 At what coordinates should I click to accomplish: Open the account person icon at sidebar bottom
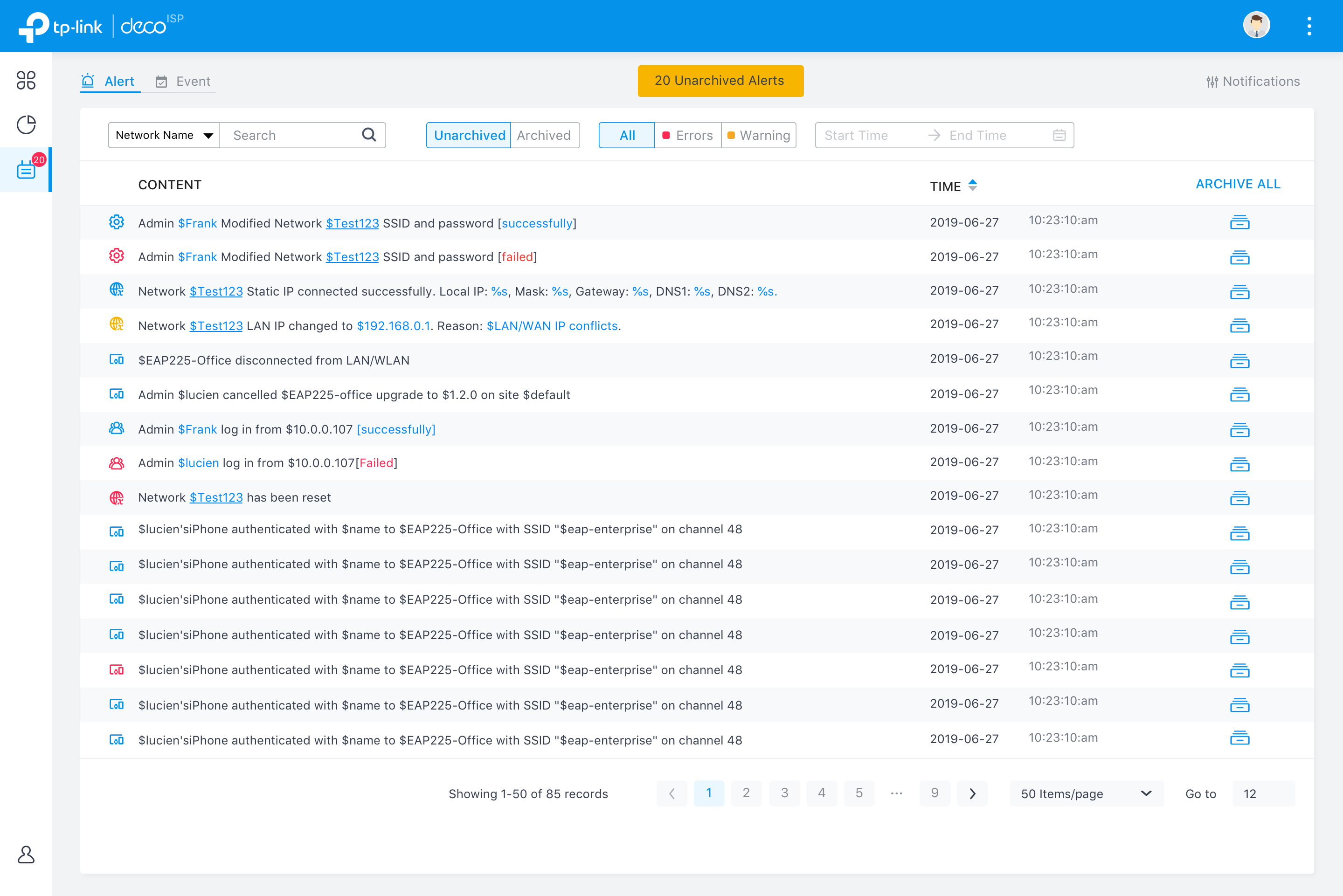pyautogui.click(x=26, y=855)
